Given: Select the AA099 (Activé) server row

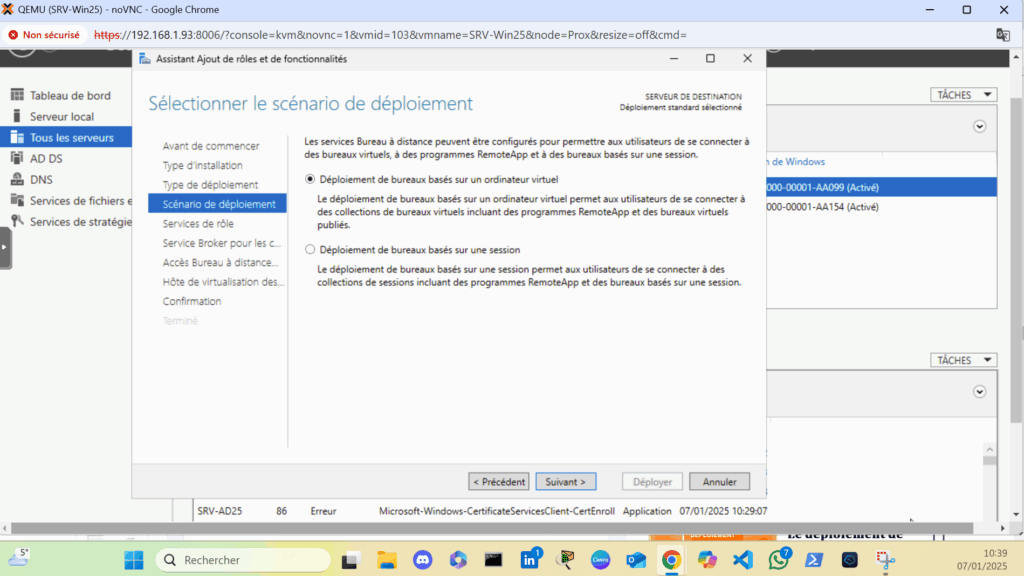Looking at the screenshot, I should click(x=882, y=187).
